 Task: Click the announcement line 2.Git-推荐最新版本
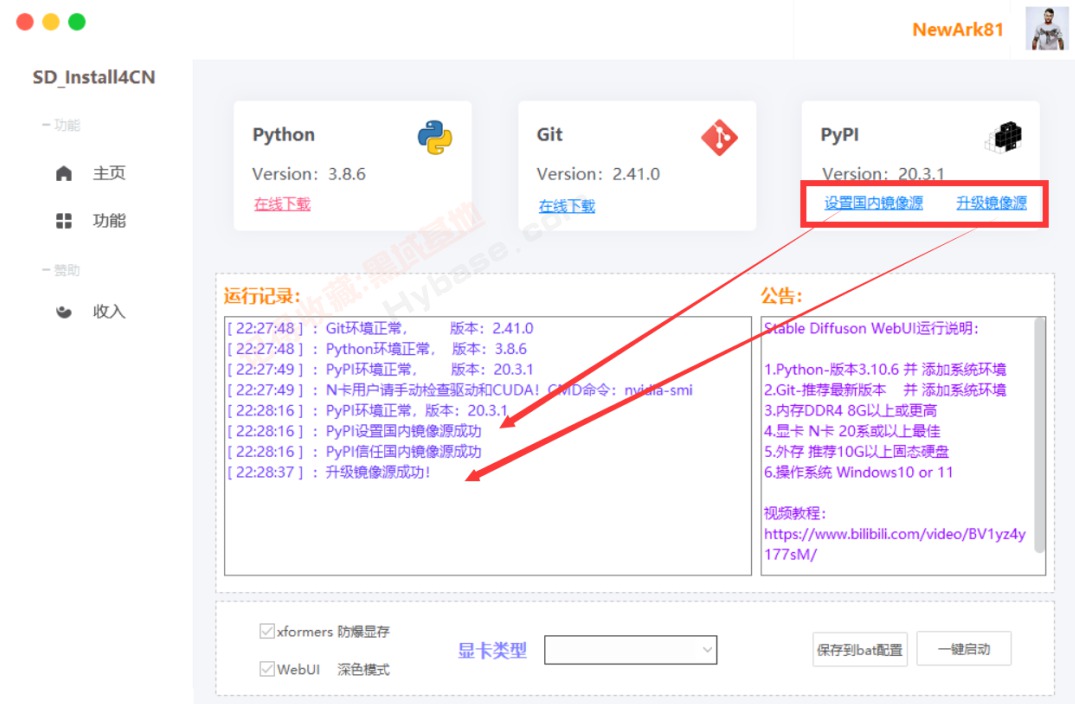tap(885, 390)
